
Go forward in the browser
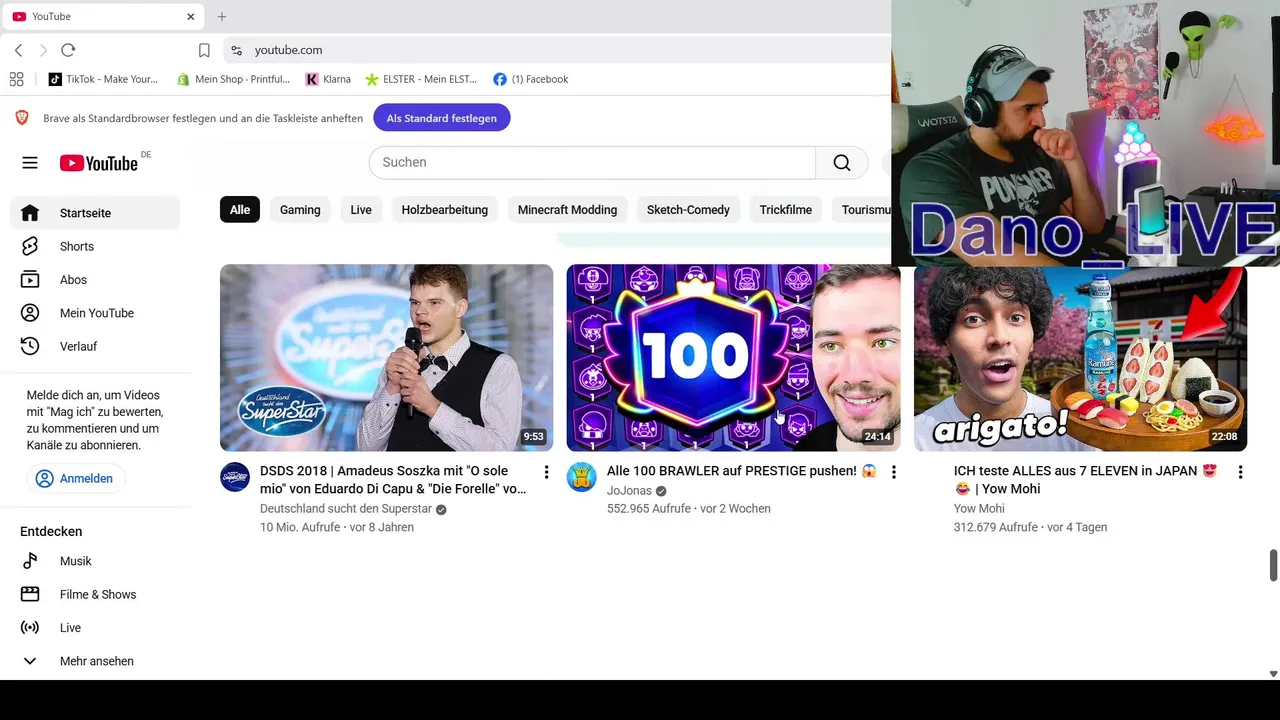pyautogui.click(x=43, y=50)
